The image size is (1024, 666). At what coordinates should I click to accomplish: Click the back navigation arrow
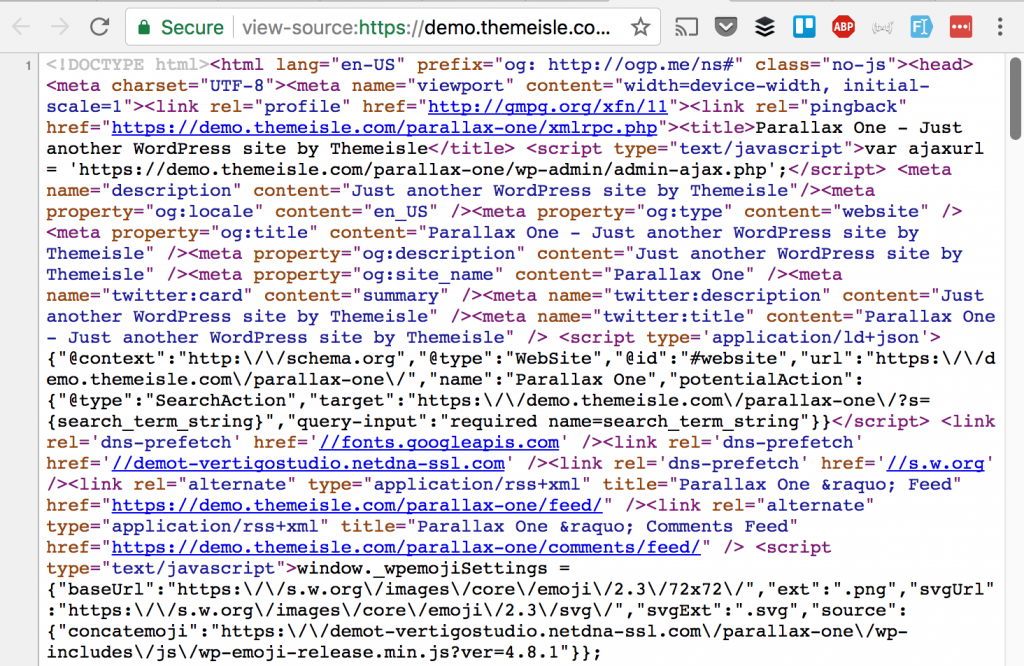pos(20,26)
